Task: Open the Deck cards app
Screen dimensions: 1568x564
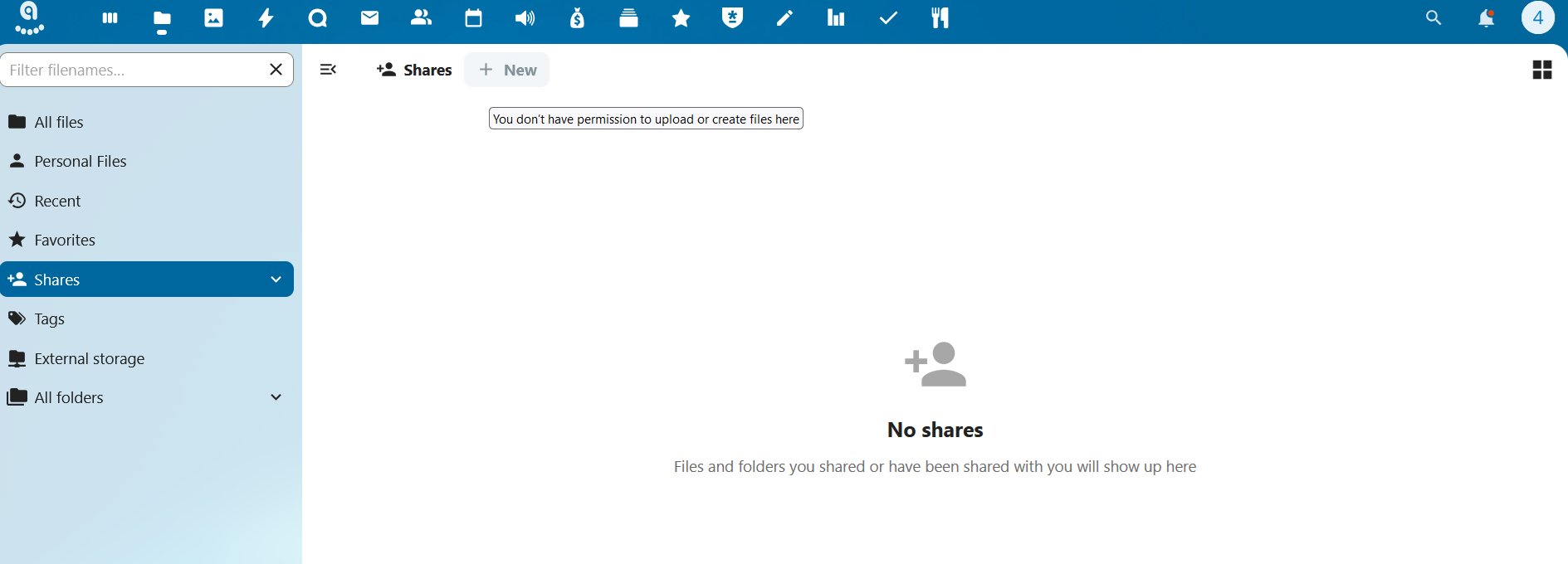Action: point(629,18)
